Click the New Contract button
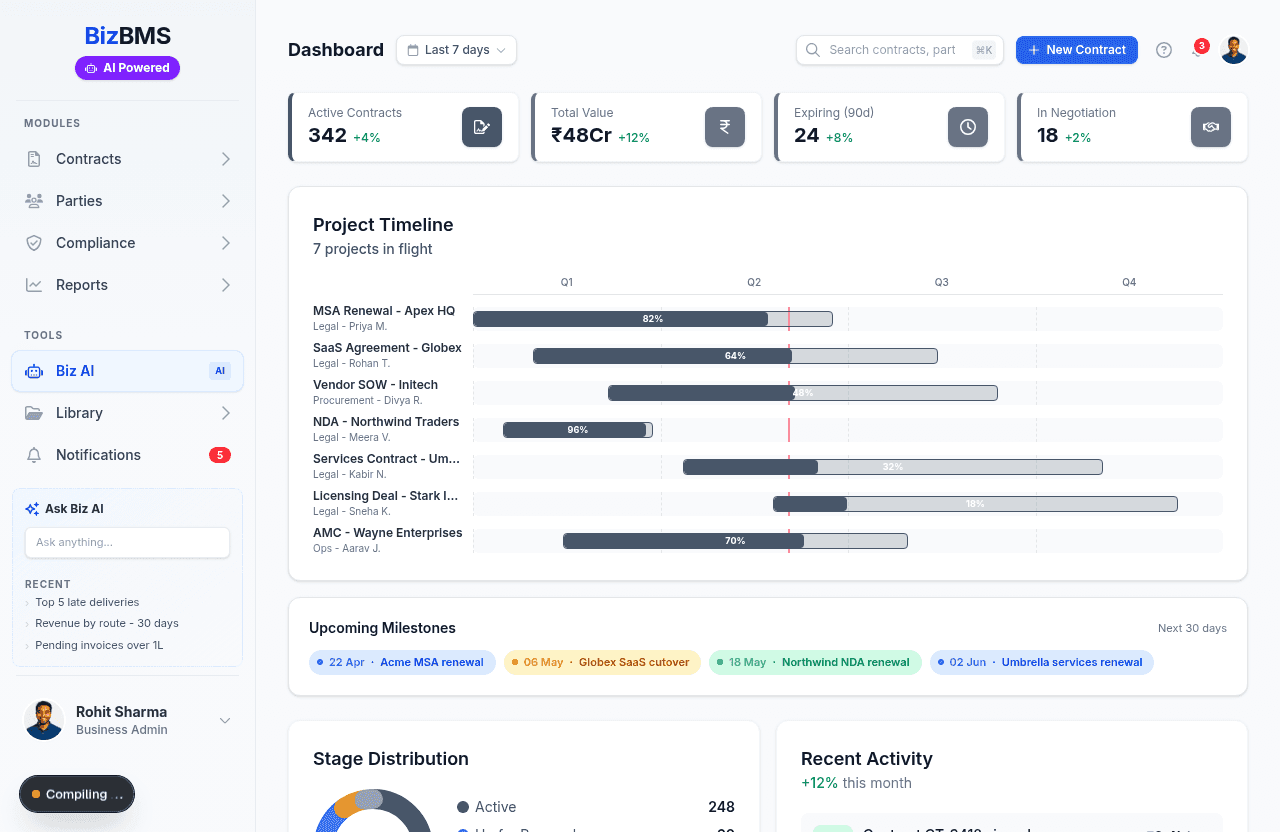This screenshot has width=1280, height=832. [1076, 50]
